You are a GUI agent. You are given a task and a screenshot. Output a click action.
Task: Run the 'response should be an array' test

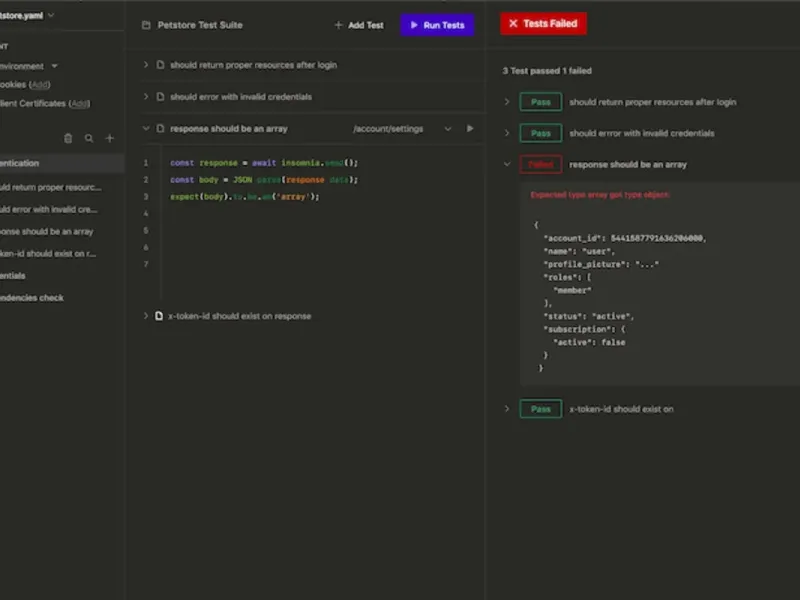coord(470,129)
